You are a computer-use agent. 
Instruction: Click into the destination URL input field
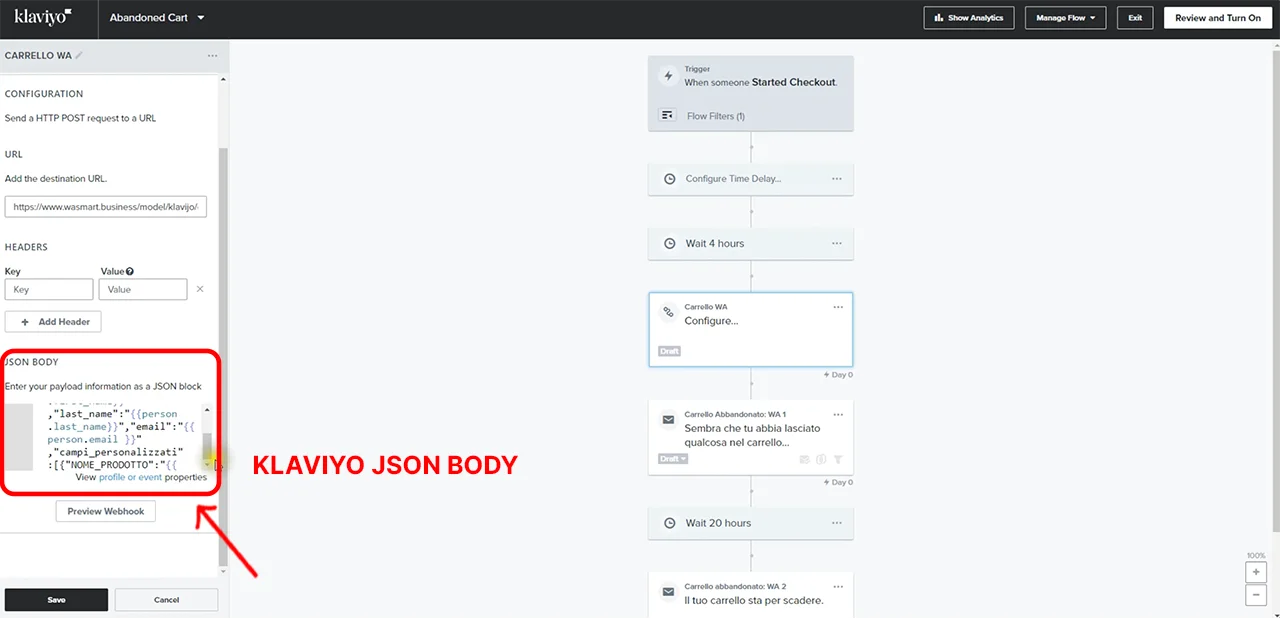[105, 207]
